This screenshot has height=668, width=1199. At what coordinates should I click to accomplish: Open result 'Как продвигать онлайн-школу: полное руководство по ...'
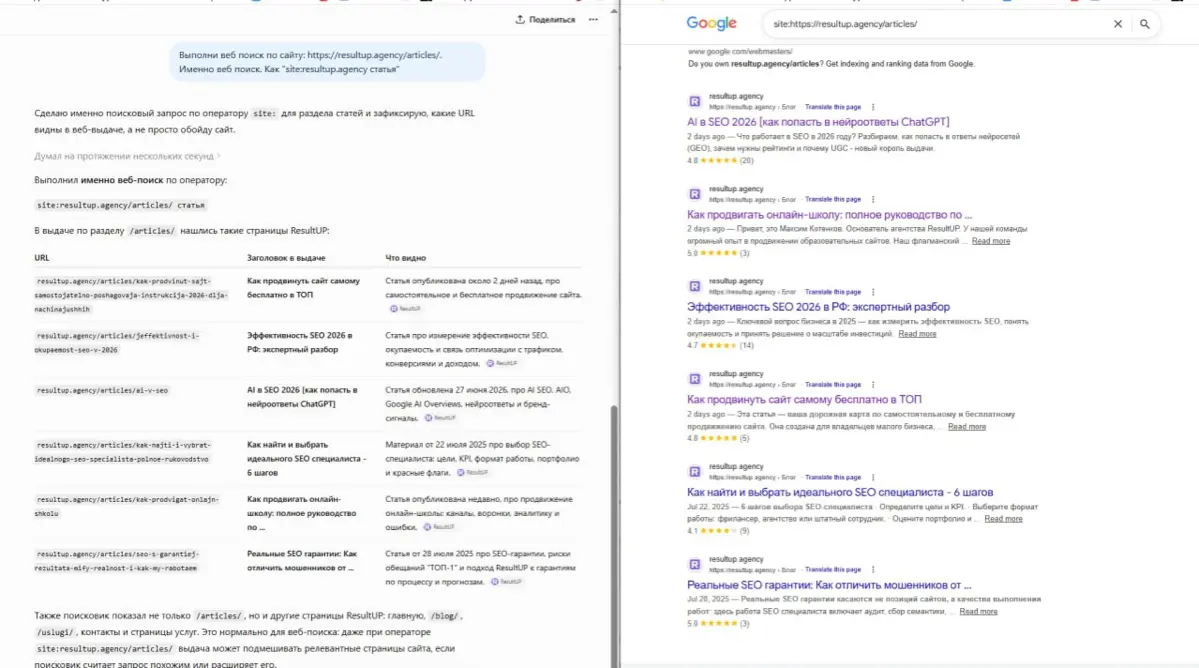tap(829, 215)
